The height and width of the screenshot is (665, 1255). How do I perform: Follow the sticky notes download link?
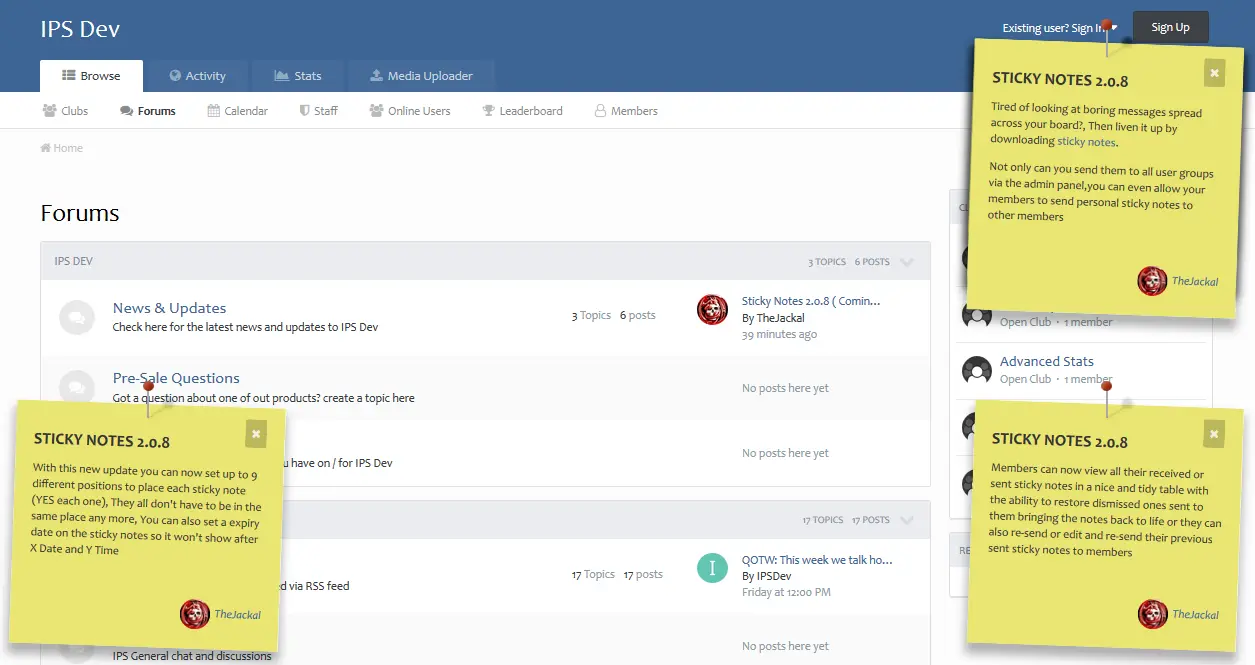(x=1086, y=142)
